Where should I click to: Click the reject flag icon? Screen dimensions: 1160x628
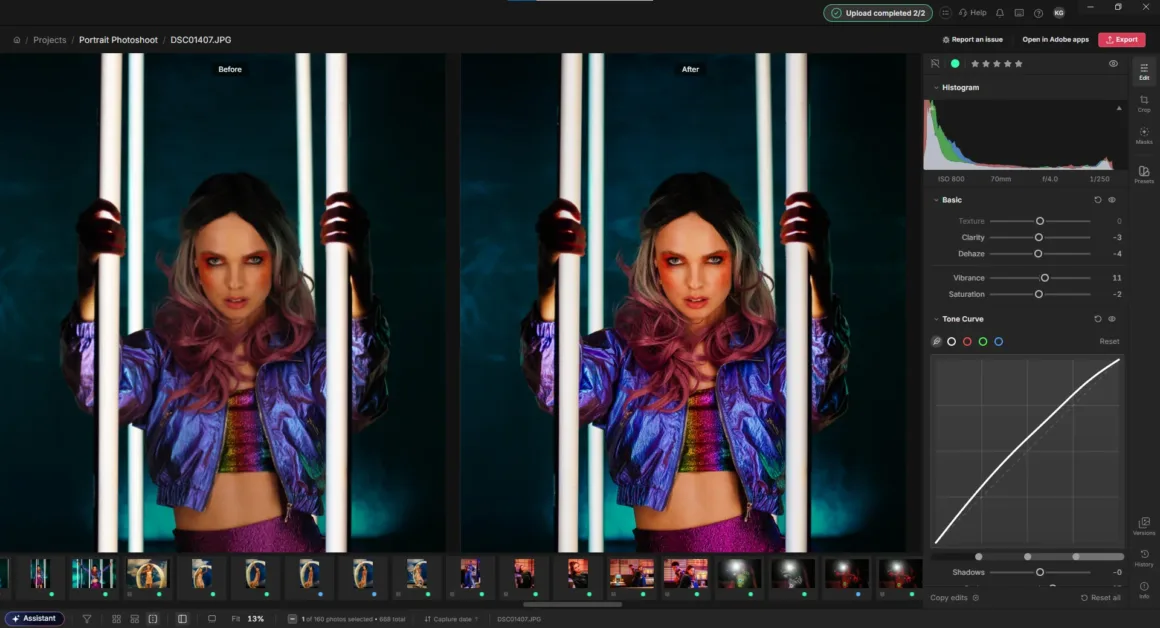(935, 64)
